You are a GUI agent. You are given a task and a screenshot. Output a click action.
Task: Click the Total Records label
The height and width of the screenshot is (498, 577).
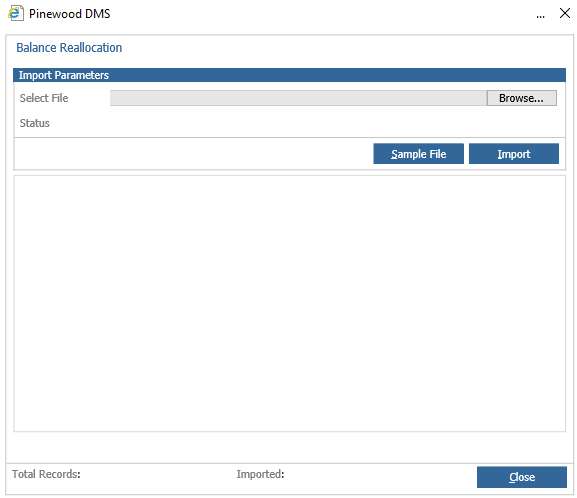click(46, 474)
